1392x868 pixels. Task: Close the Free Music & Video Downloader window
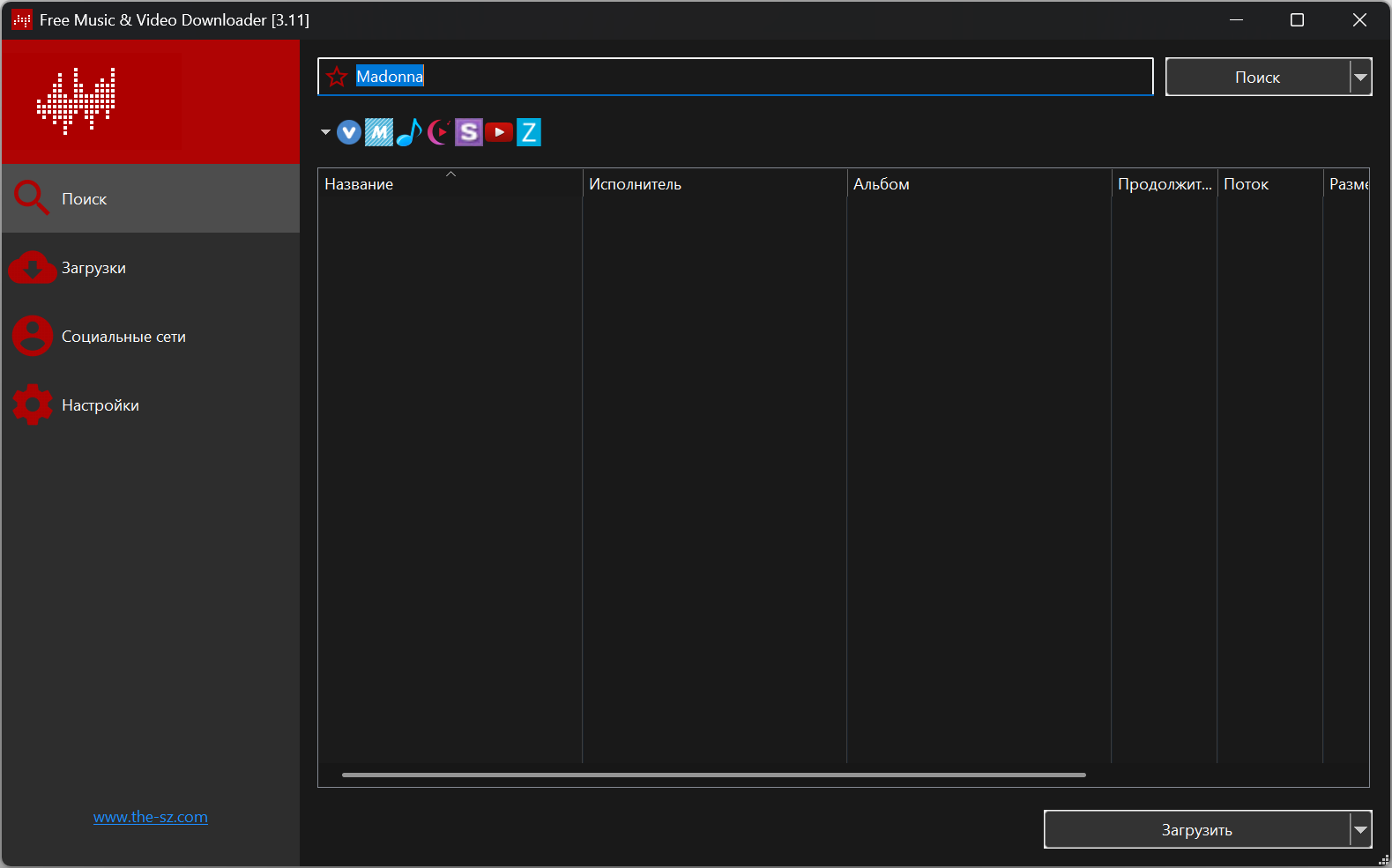(x=1359, y=19)
